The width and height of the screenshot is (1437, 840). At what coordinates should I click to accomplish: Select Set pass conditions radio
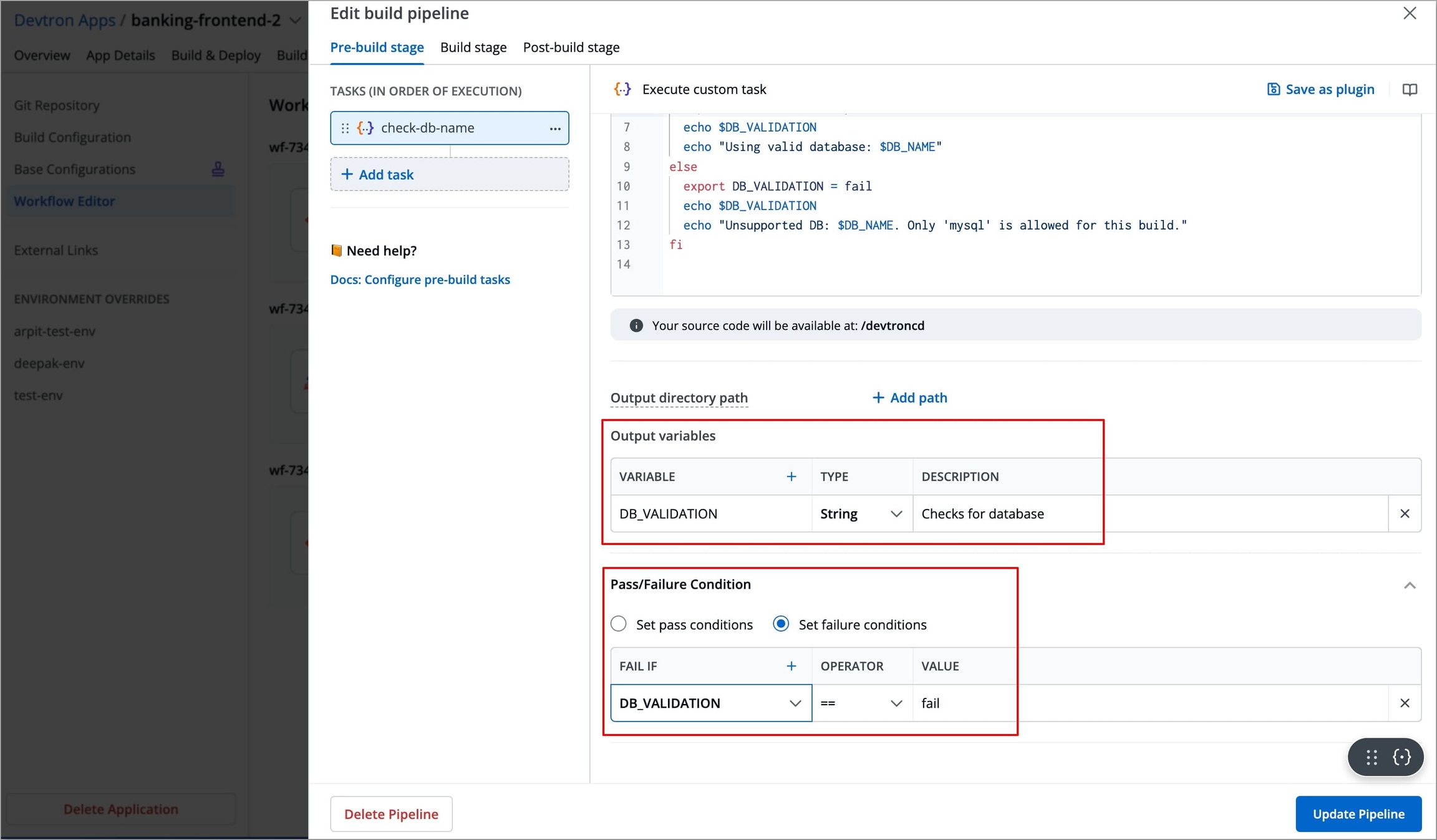pos(619,624)
